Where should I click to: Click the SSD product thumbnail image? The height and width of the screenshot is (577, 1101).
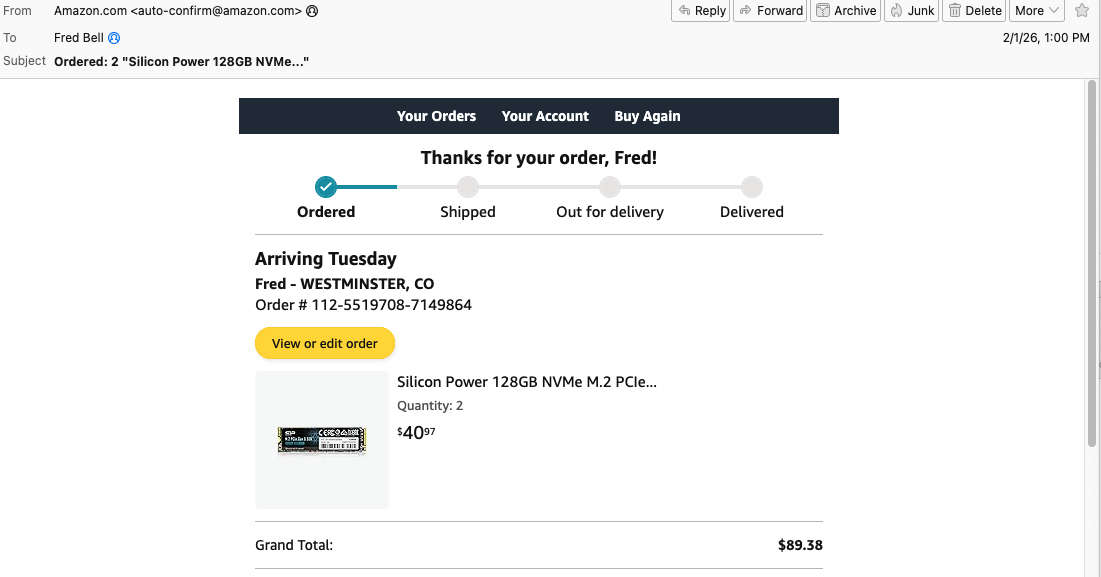(322, 440)
